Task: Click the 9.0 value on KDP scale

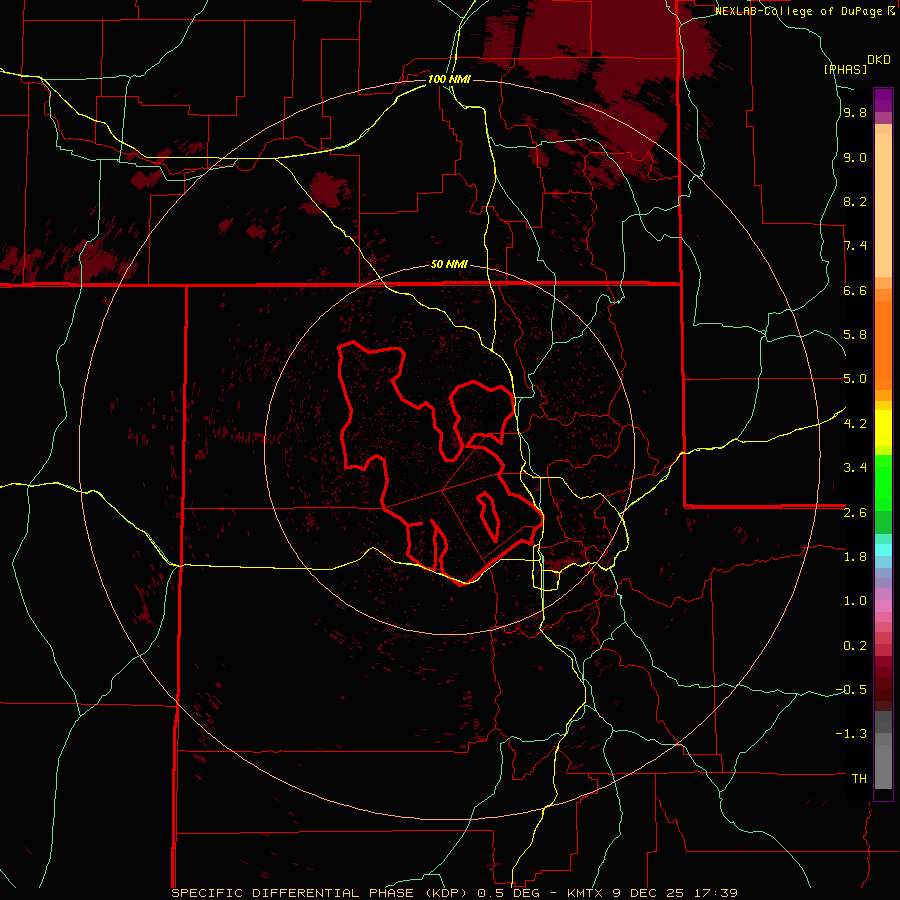Action: click(855, 157)
